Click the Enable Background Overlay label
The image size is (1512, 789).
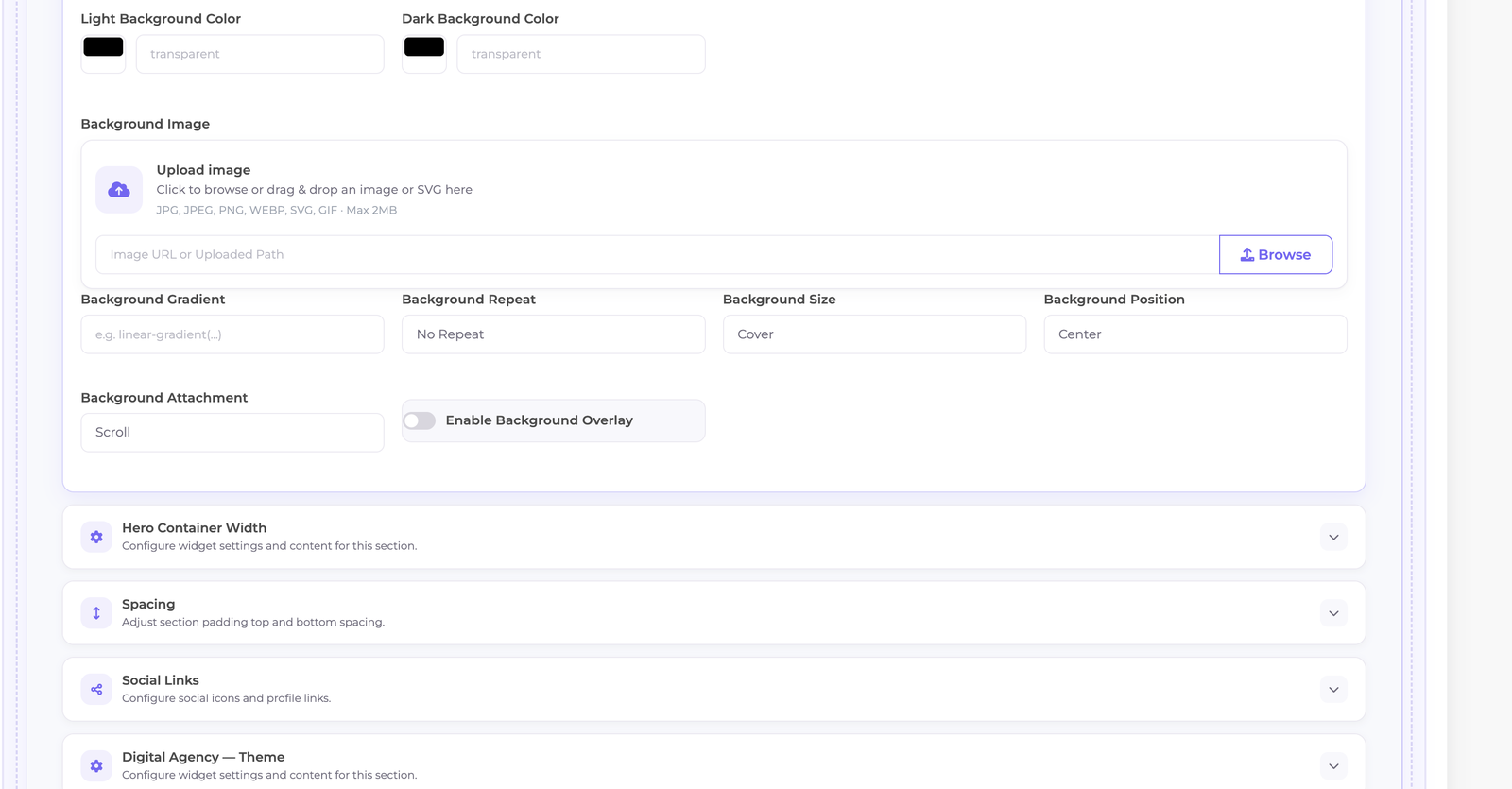tap(540, 420)
